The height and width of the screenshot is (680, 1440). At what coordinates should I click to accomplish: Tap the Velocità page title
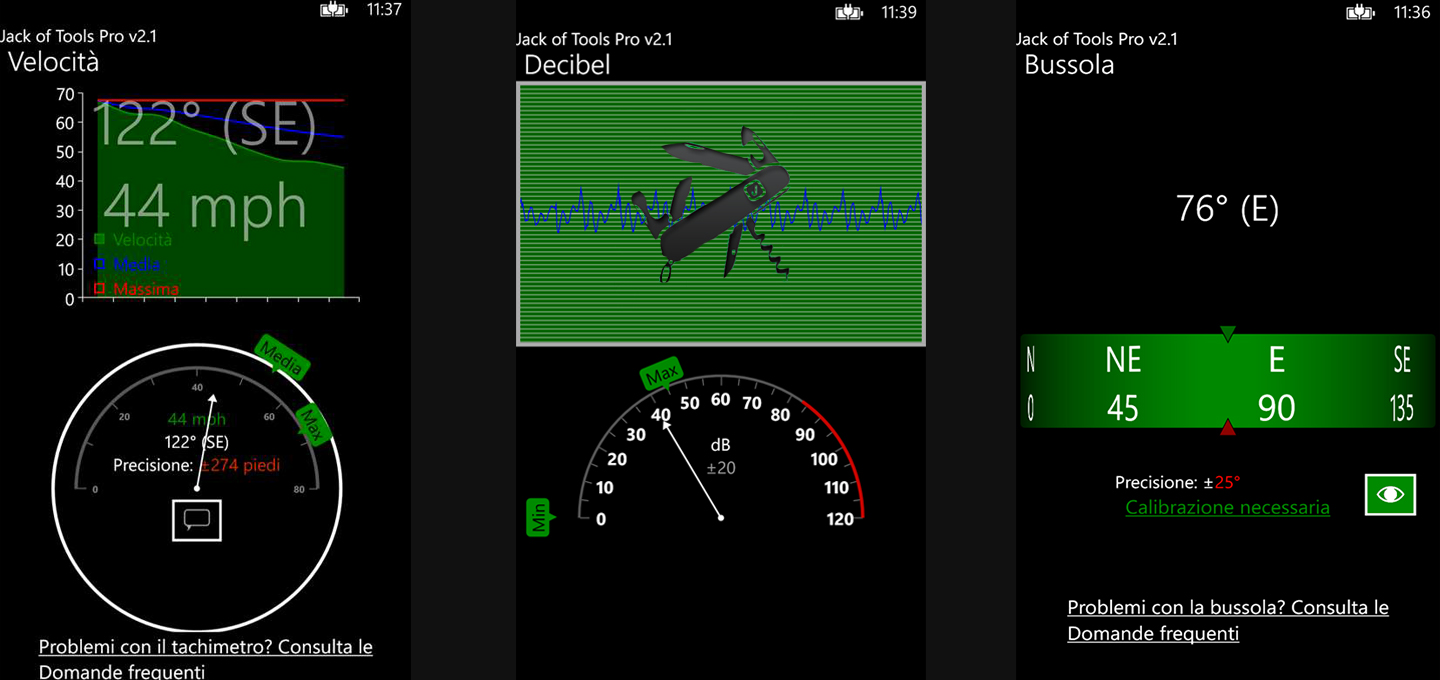click(x=54, y=62)
